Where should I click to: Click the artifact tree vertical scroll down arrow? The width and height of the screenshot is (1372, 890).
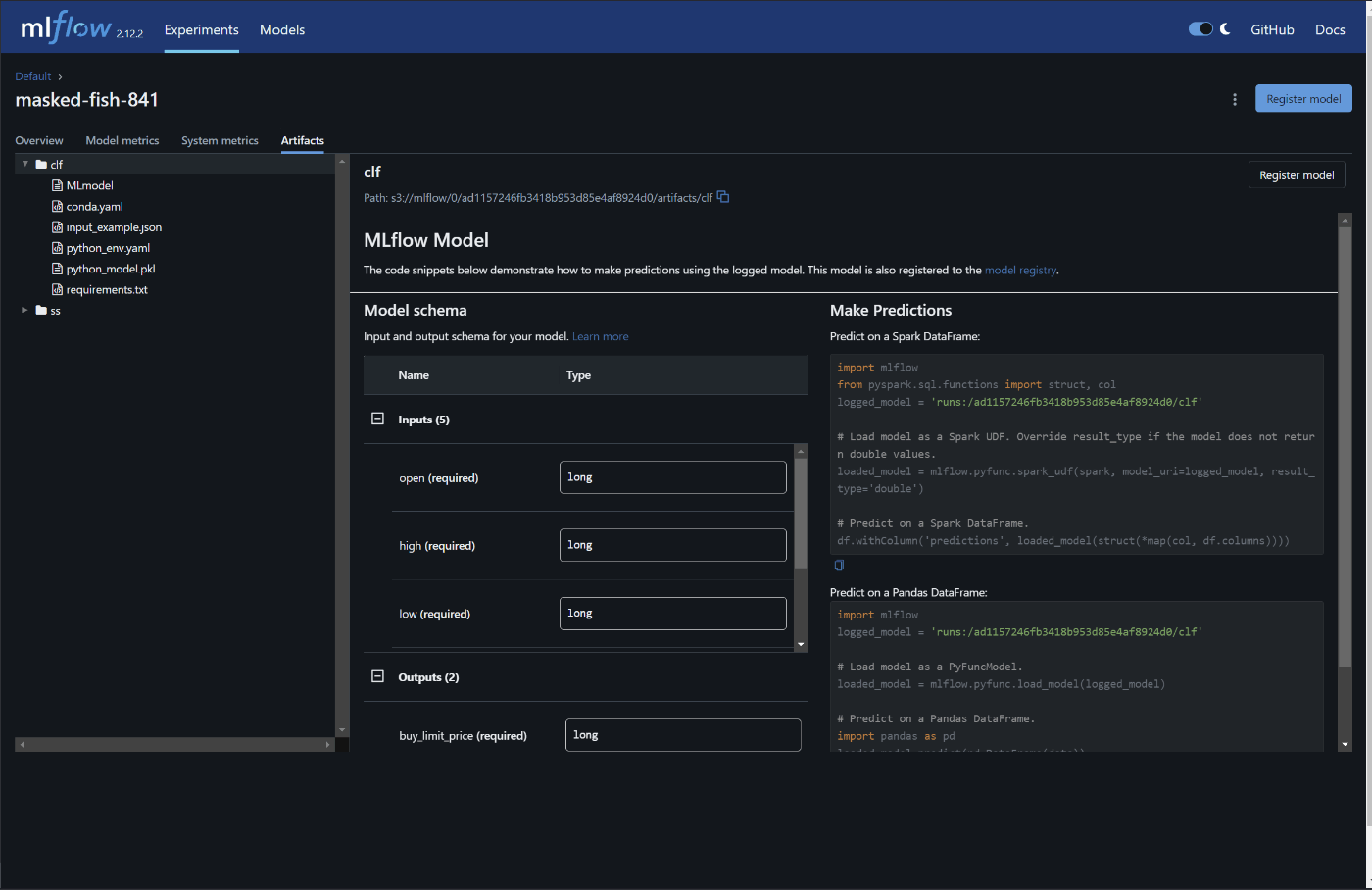pos(342,730)
